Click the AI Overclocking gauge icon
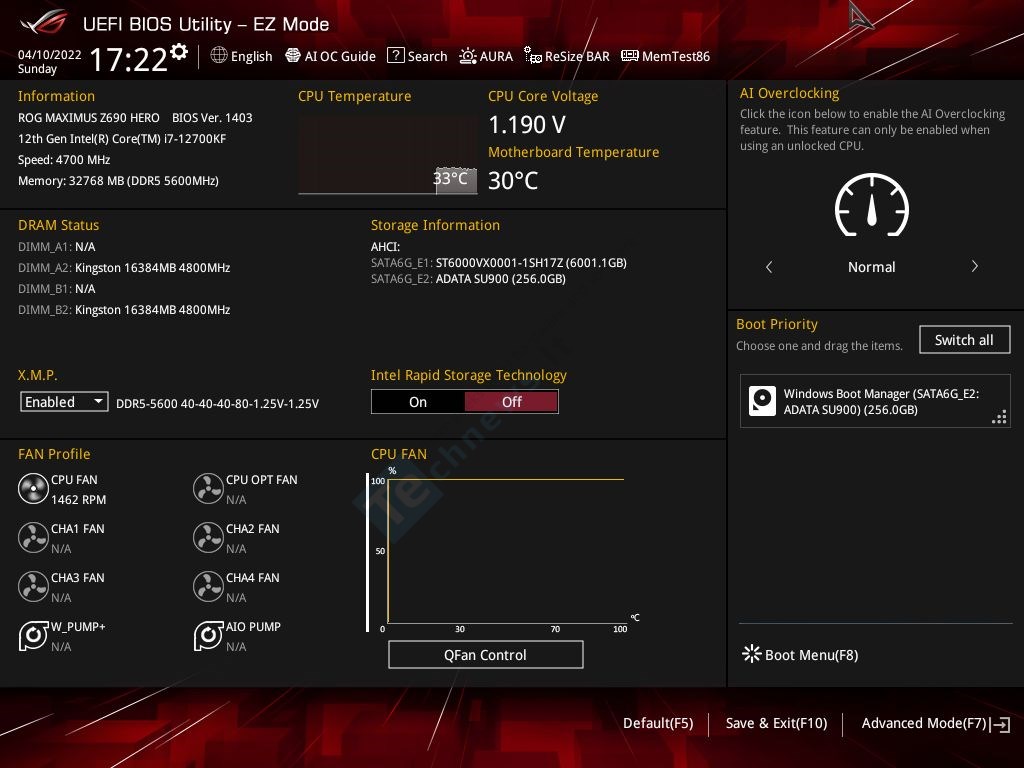Image resolution: width=1024 pixels, height=768 pixels. point(872,205)
